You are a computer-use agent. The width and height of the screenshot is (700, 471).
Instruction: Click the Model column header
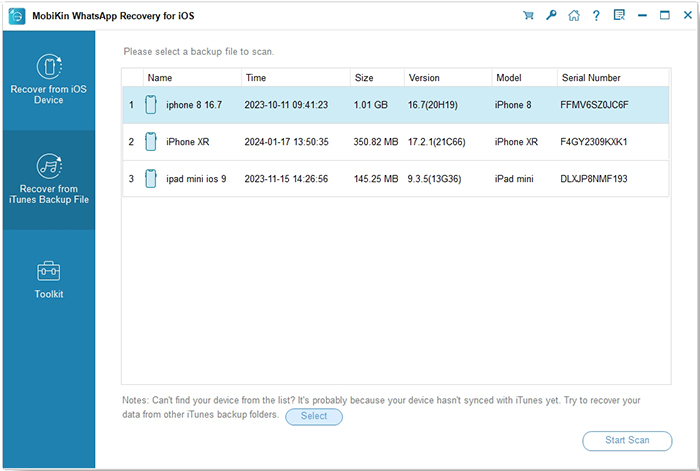524,78
